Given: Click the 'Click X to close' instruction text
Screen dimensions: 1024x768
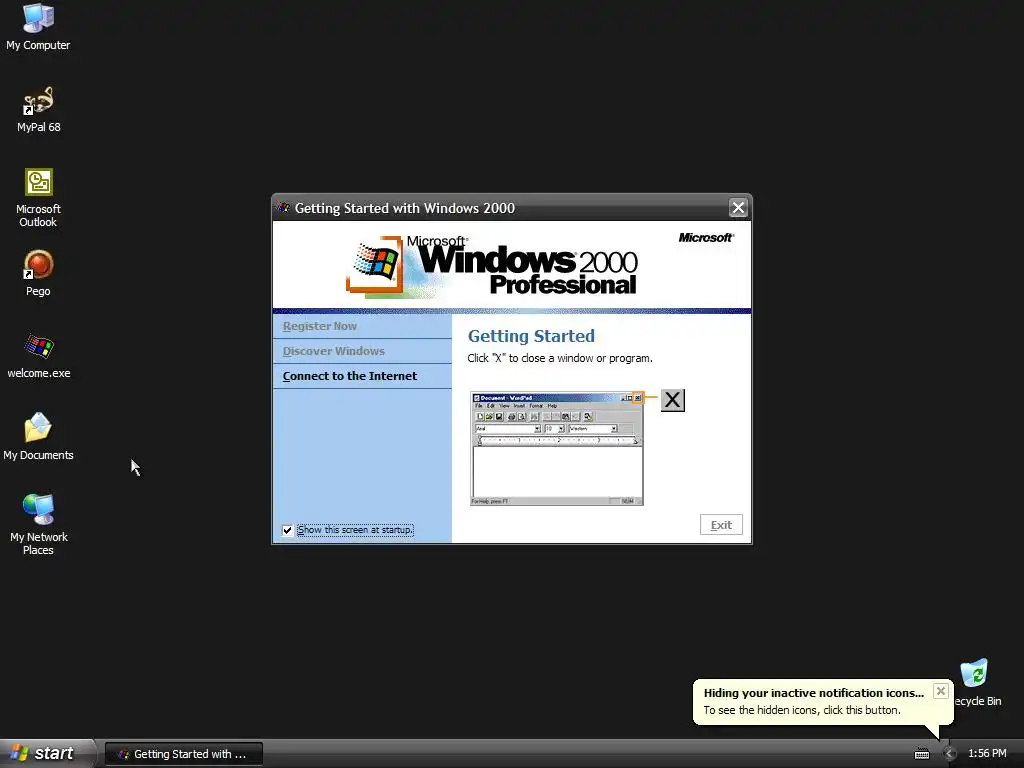Looking at the screenshot, I should pyautogui.click(x=560, y=358).
